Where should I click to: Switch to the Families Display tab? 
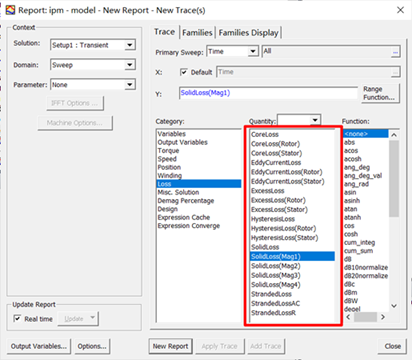point(248,33)
